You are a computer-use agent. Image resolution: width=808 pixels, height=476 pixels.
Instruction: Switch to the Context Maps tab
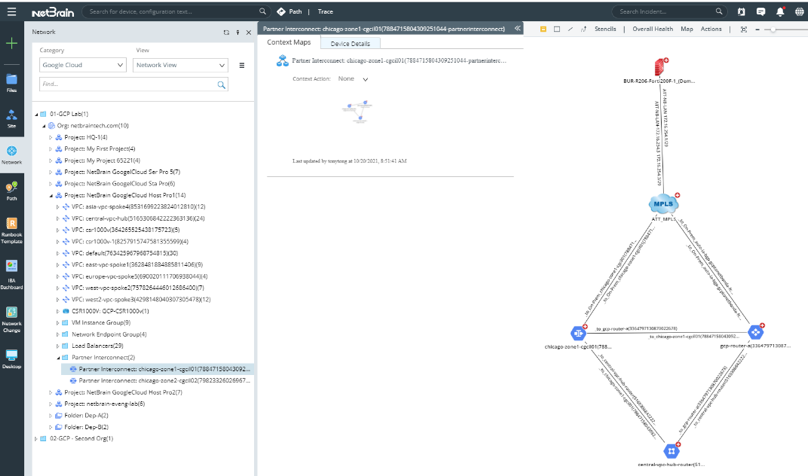289,42
